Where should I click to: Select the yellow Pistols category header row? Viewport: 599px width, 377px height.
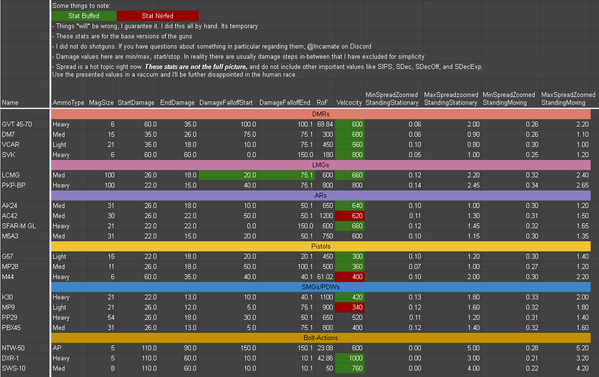tap(321, 246)
